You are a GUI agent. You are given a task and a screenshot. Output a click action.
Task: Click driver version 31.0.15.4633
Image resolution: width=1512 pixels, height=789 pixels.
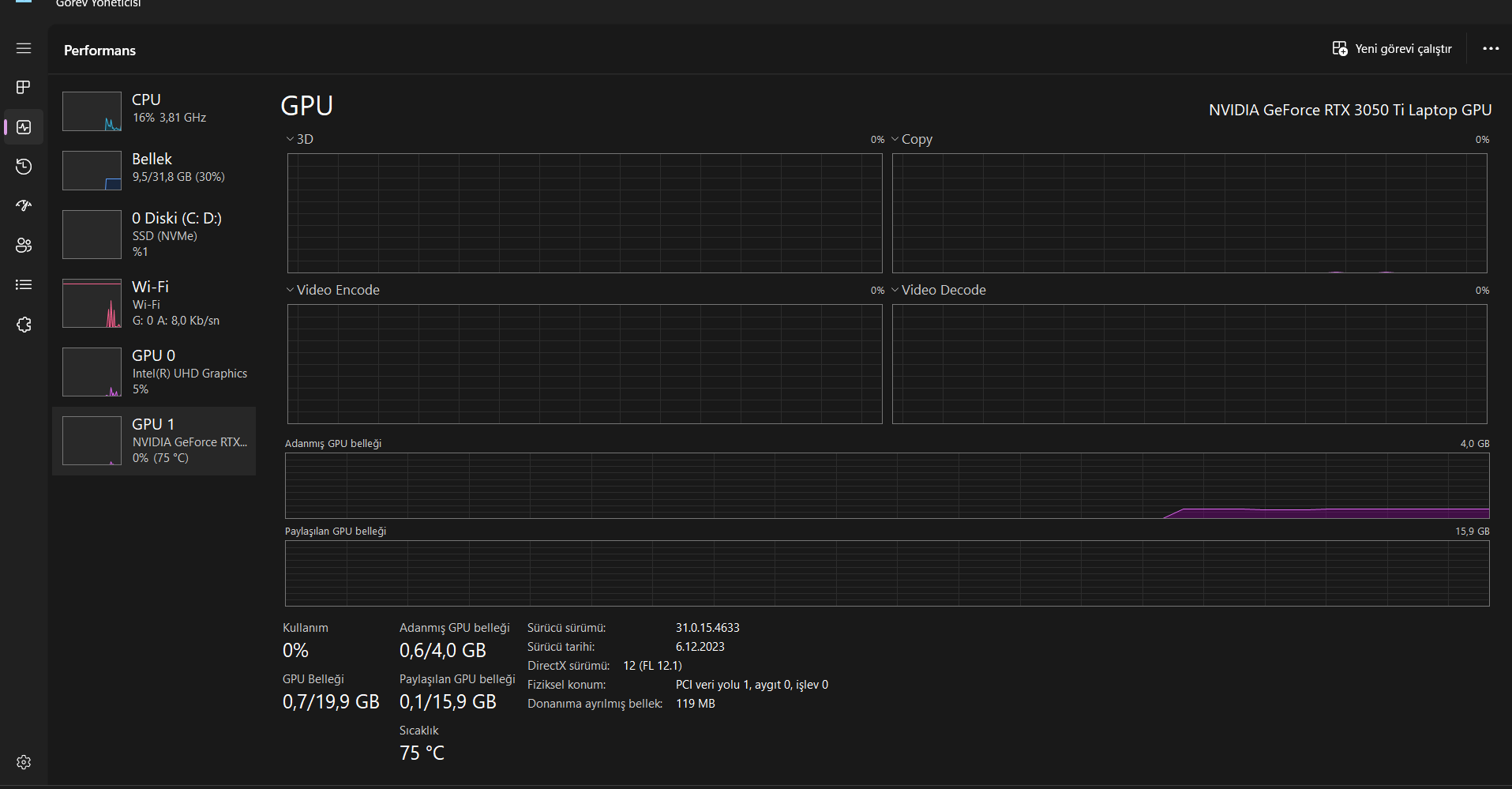coord(707,628)
